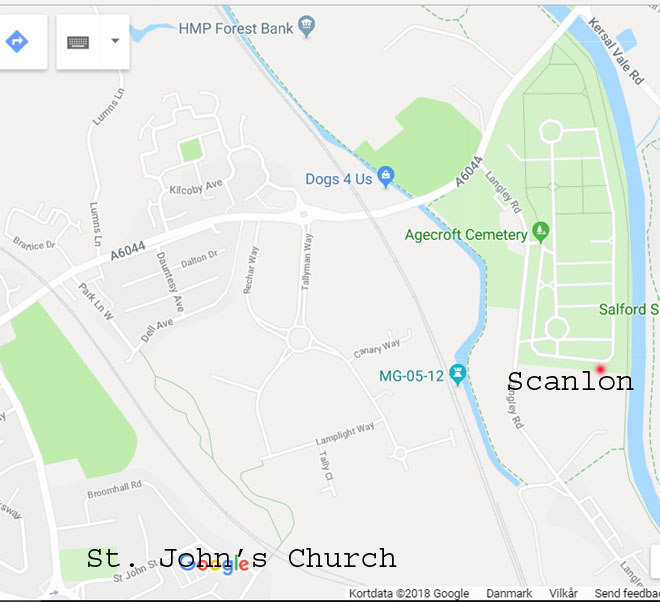The height and width of the screenshot is (602, 660).
Task: Open the Google logo link
Action: point(214,564)
